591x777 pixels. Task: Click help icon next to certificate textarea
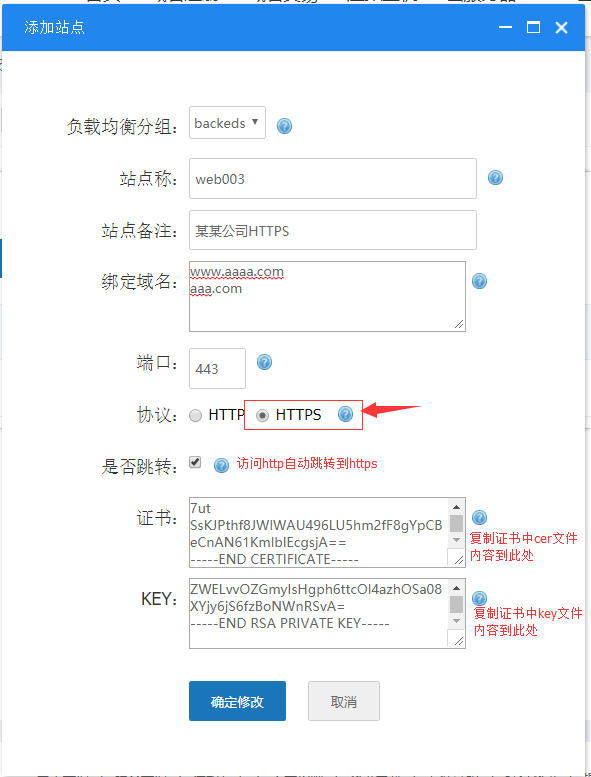click(x=479, y=517)
